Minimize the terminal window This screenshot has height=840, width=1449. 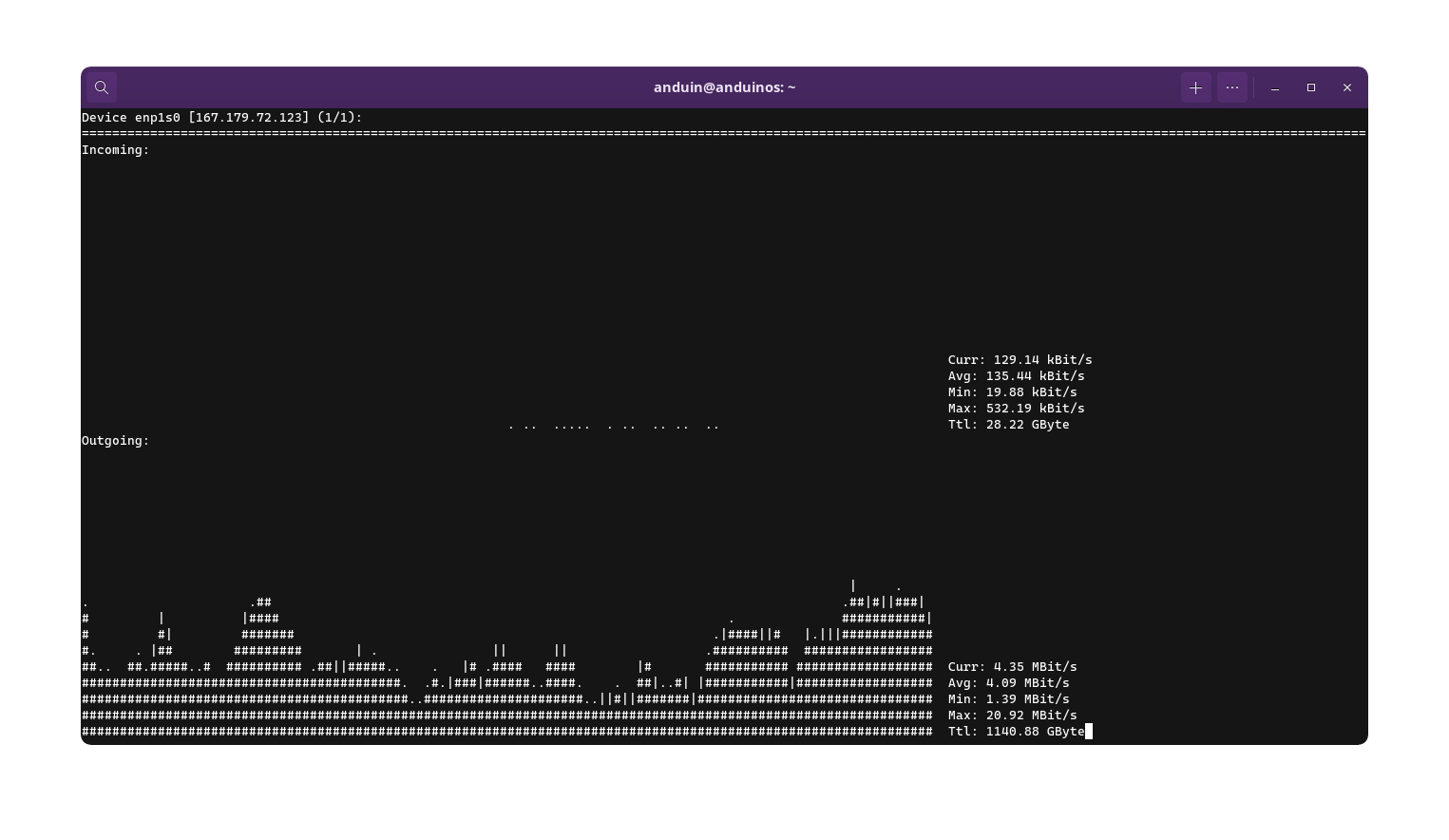click(x=1275, y=87)
